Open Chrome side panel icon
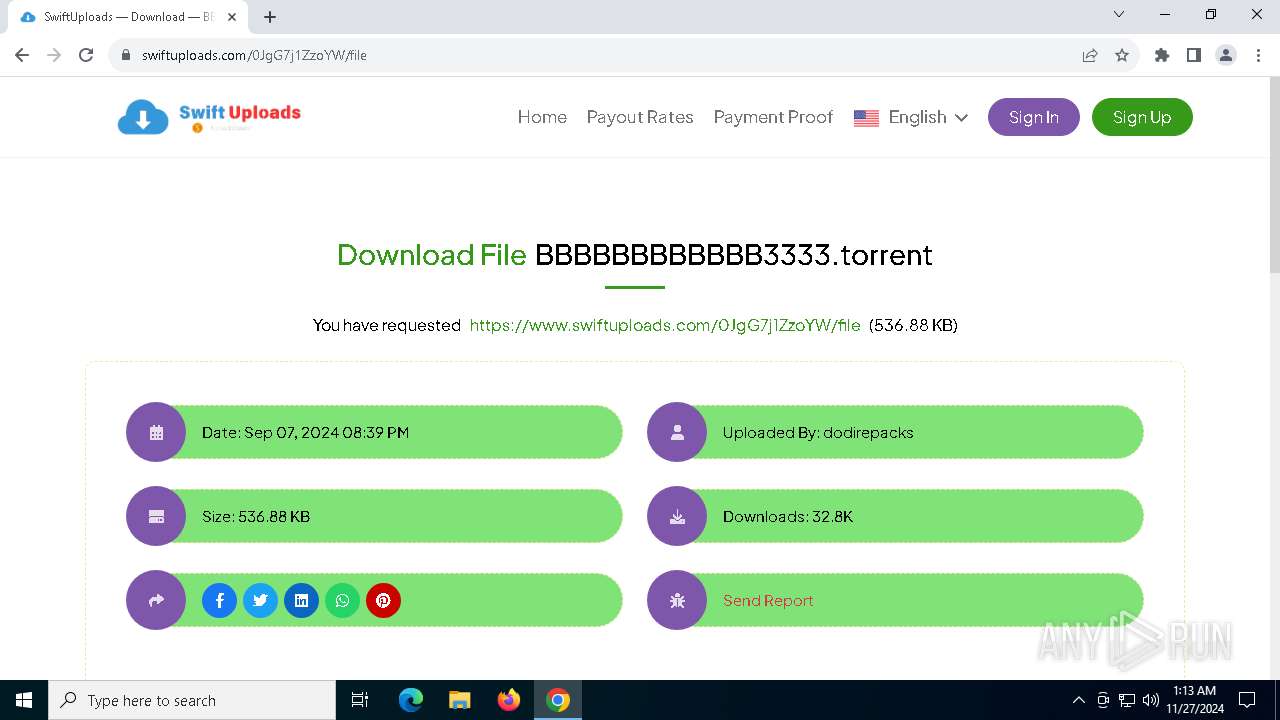1280x720 pixels. pyautogui.click(x=1194, y=55)
